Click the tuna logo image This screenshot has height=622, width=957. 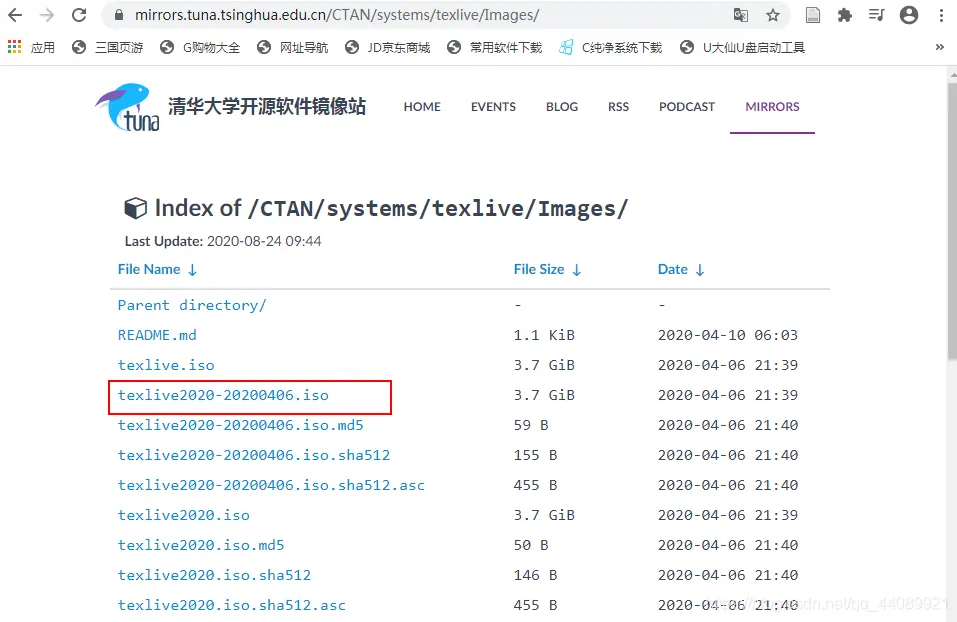point(128,107)
